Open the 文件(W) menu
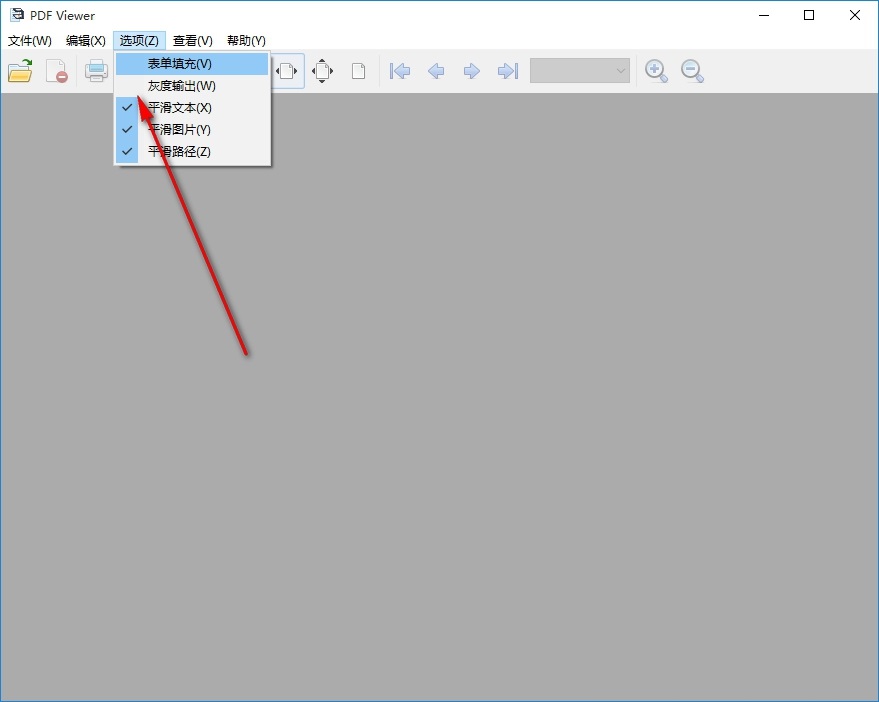The image size is (879, 702). pos(30,40)
